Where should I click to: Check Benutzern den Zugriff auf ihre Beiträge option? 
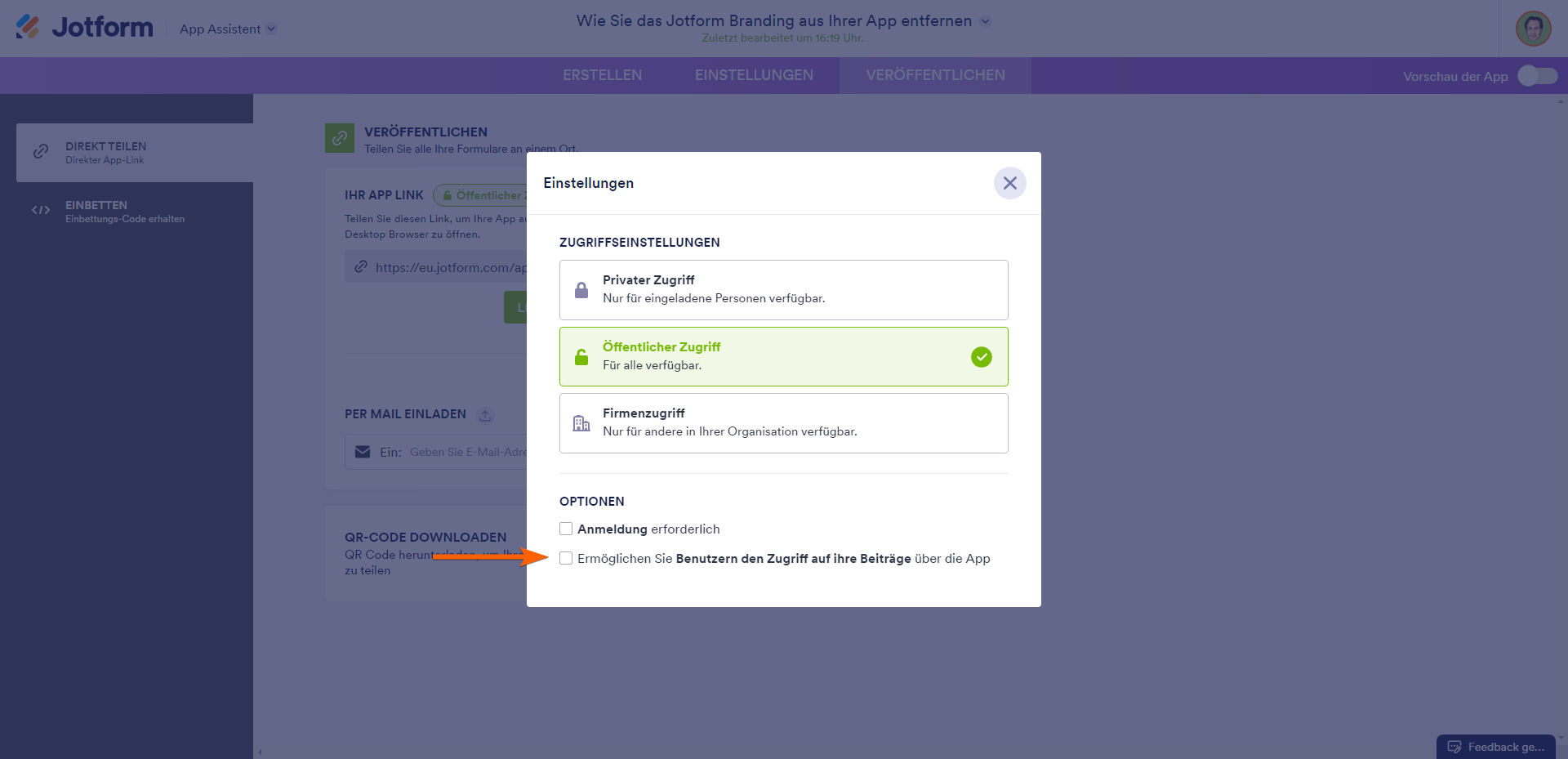coord(566,558)
